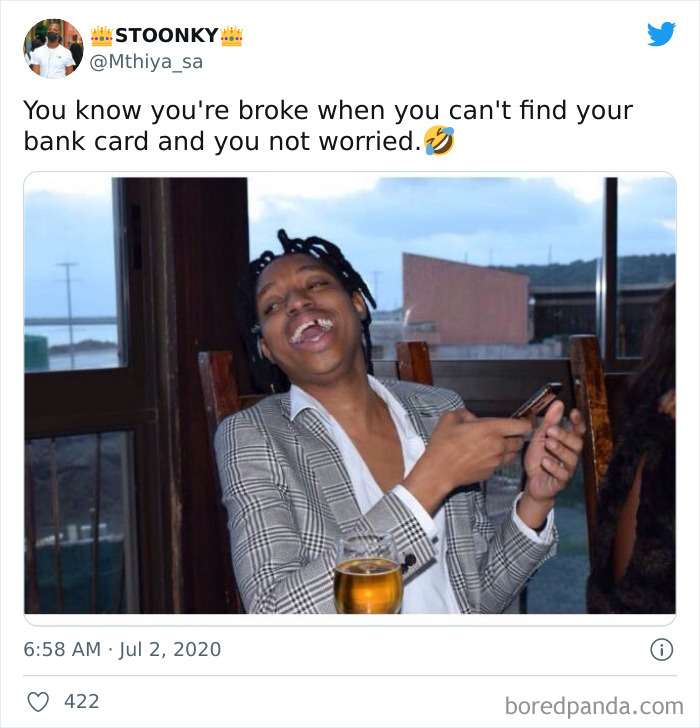This screenshot has height=728, width=700.
Task: Like the tweet with the heart icon
Action: [38, 702]
